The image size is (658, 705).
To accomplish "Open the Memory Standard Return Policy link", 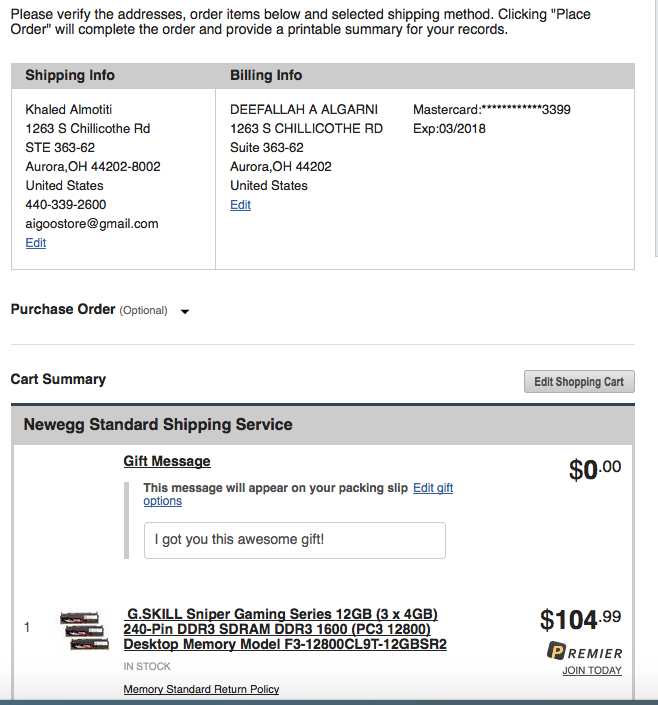I will point(201,689).
